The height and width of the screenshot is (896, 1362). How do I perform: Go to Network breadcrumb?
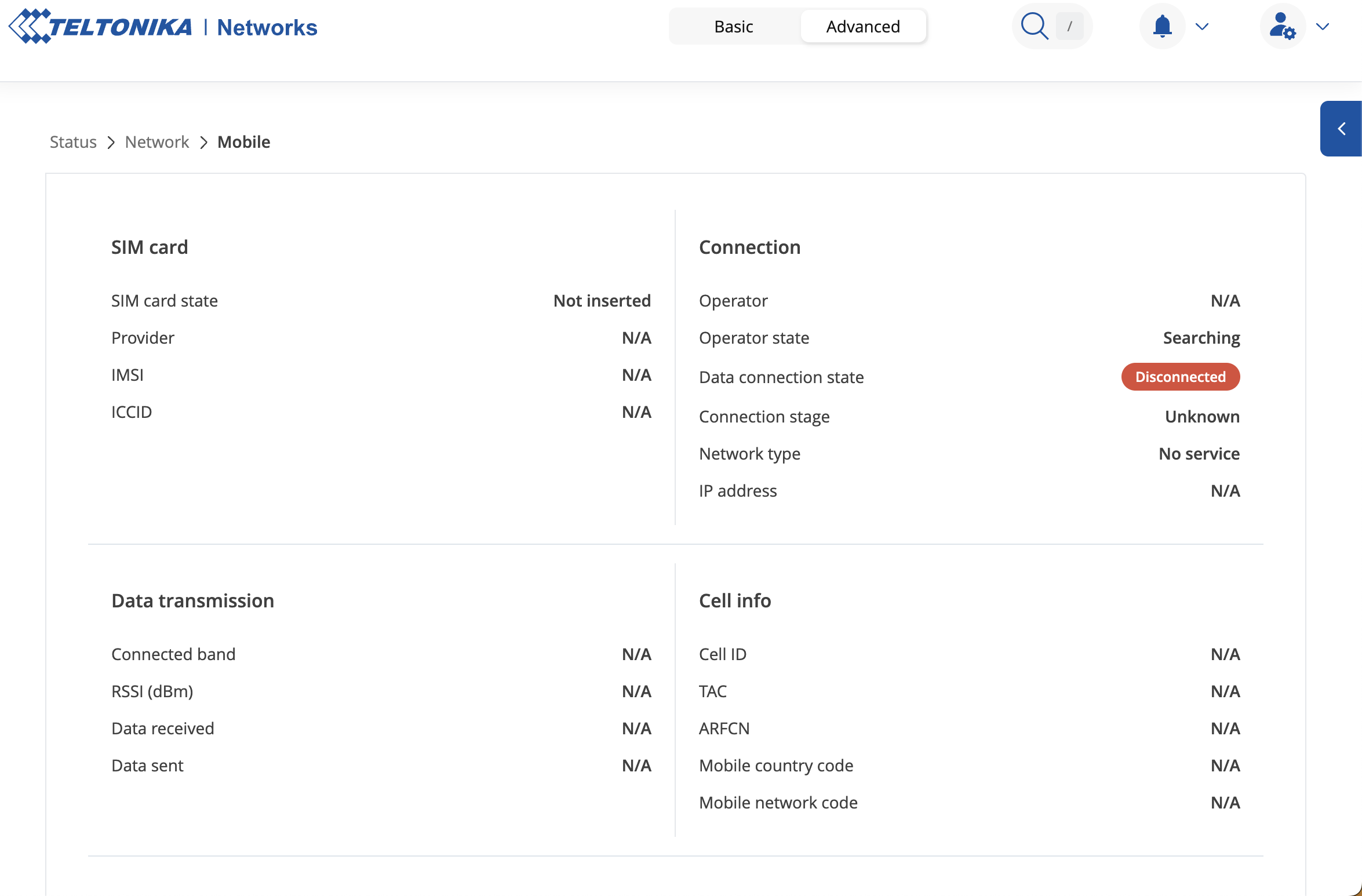157,142
